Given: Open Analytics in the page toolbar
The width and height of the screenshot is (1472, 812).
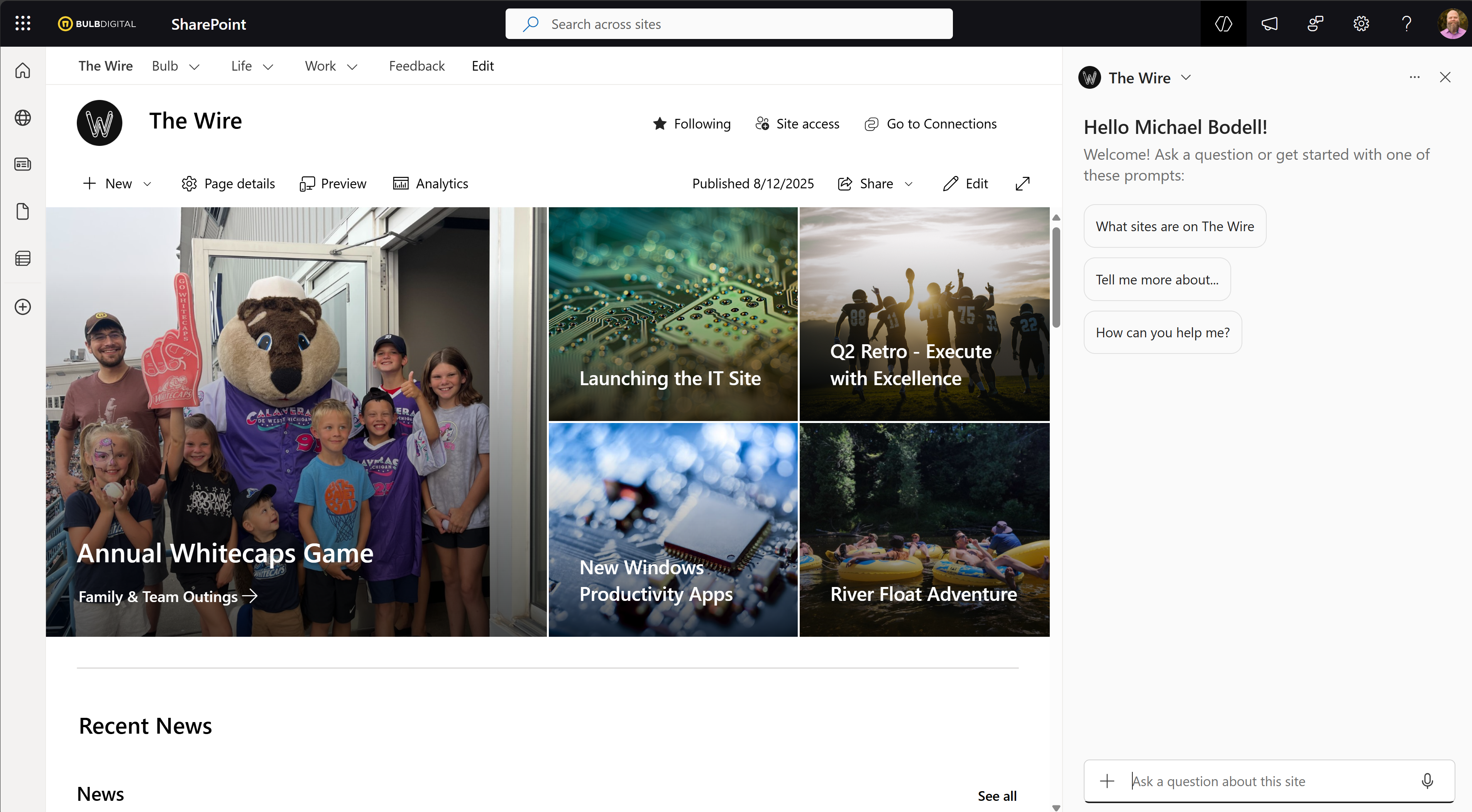Looking at the screenshot, I should [430, 183].
